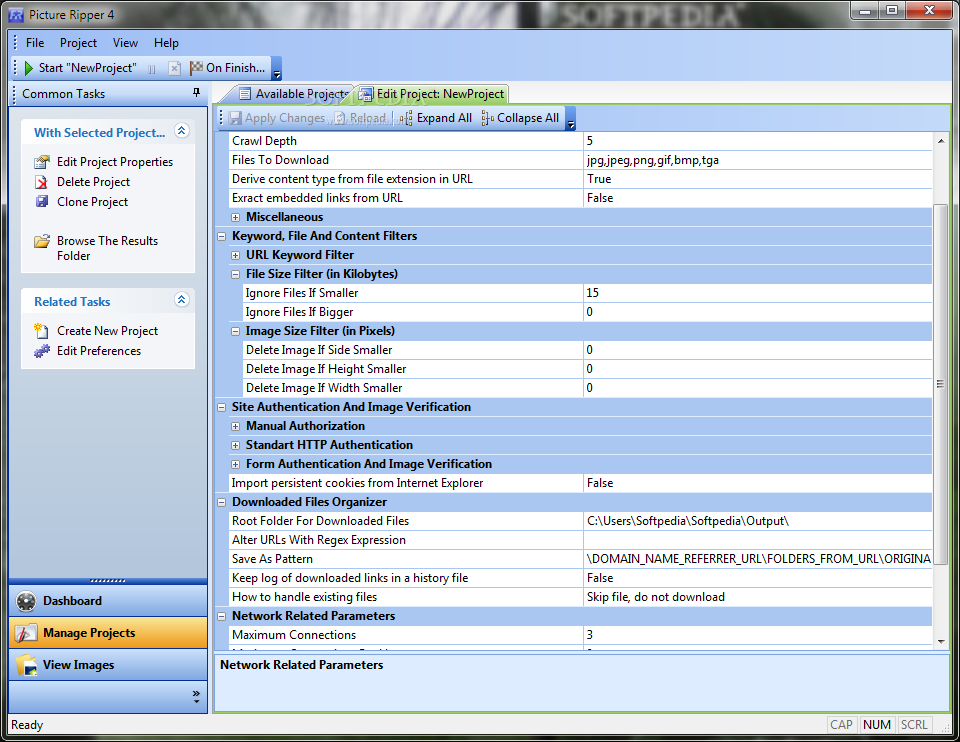Click the Delete Project link

94,182
